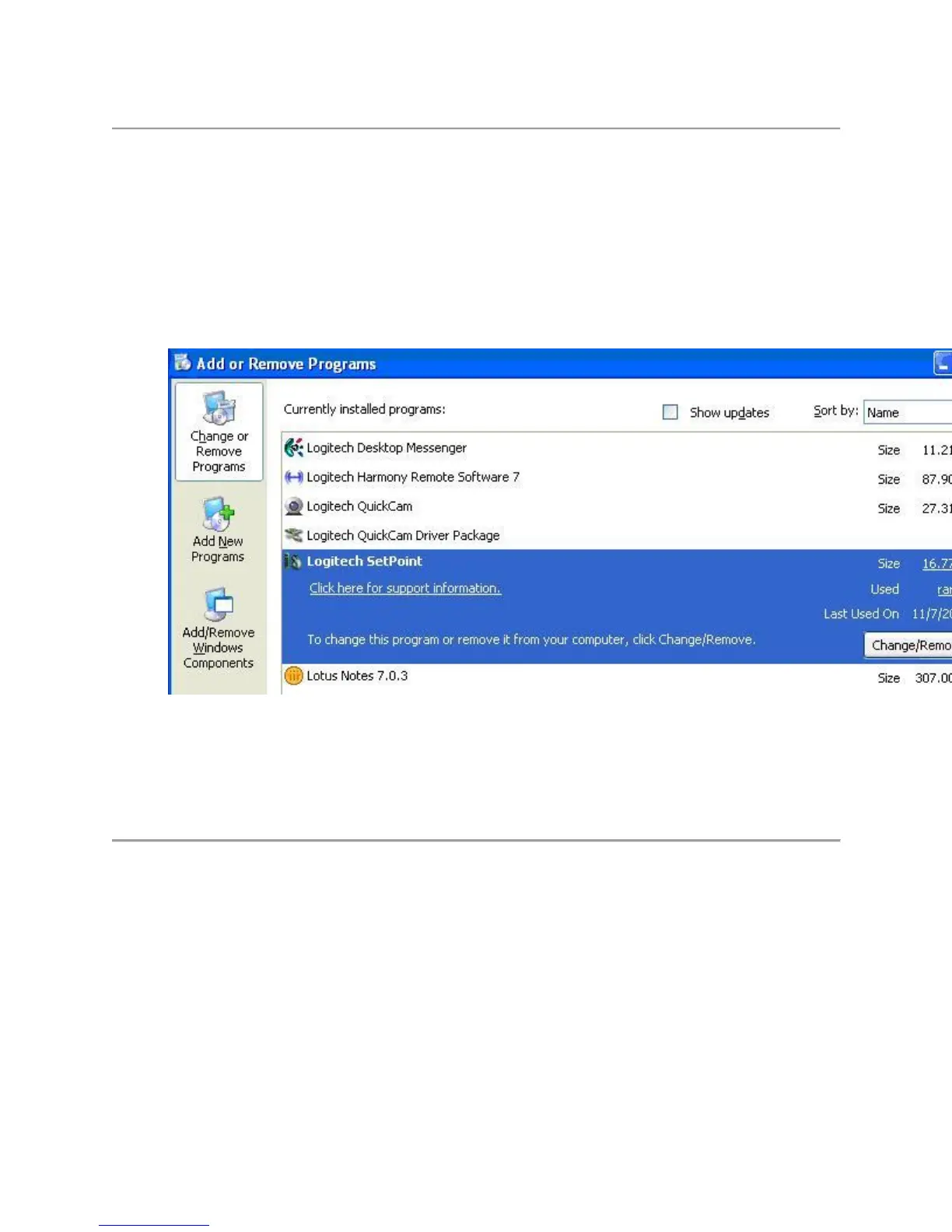952x1232 pixels.
Task: Click the Change/Remove button
Action: pos(908,645)
